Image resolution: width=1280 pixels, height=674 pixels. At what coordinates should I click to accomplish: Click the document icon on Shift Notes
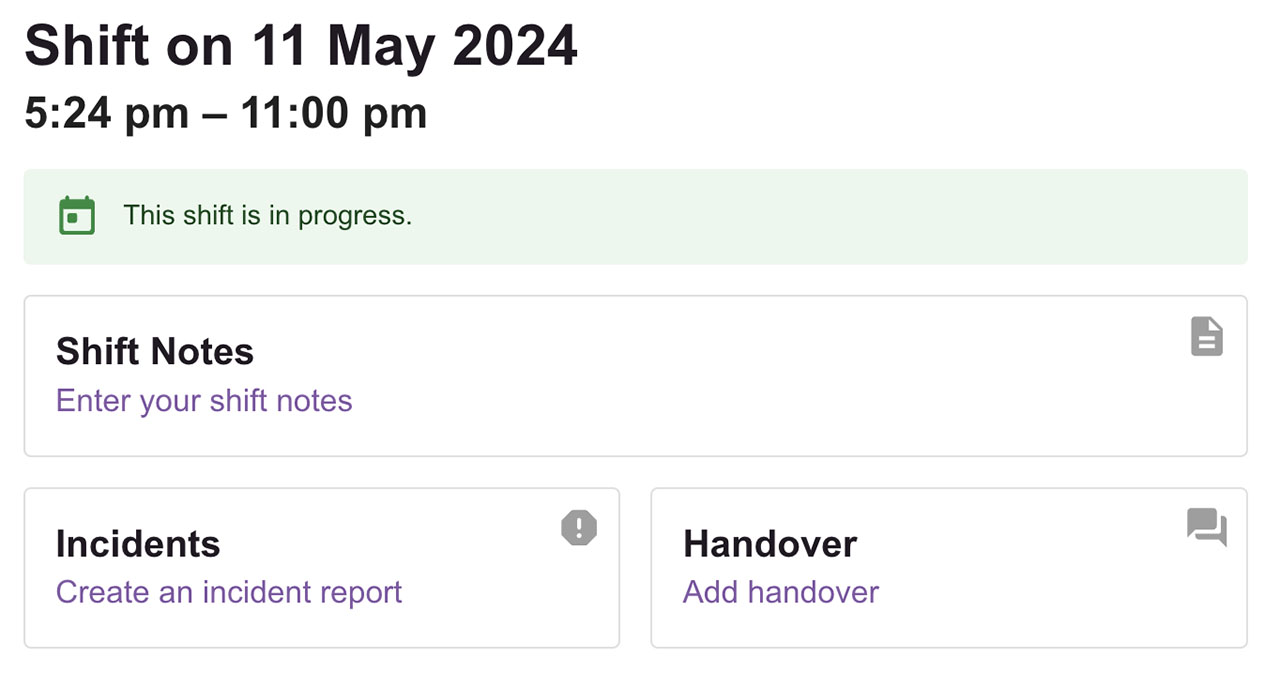click(x=1206, y=337)
